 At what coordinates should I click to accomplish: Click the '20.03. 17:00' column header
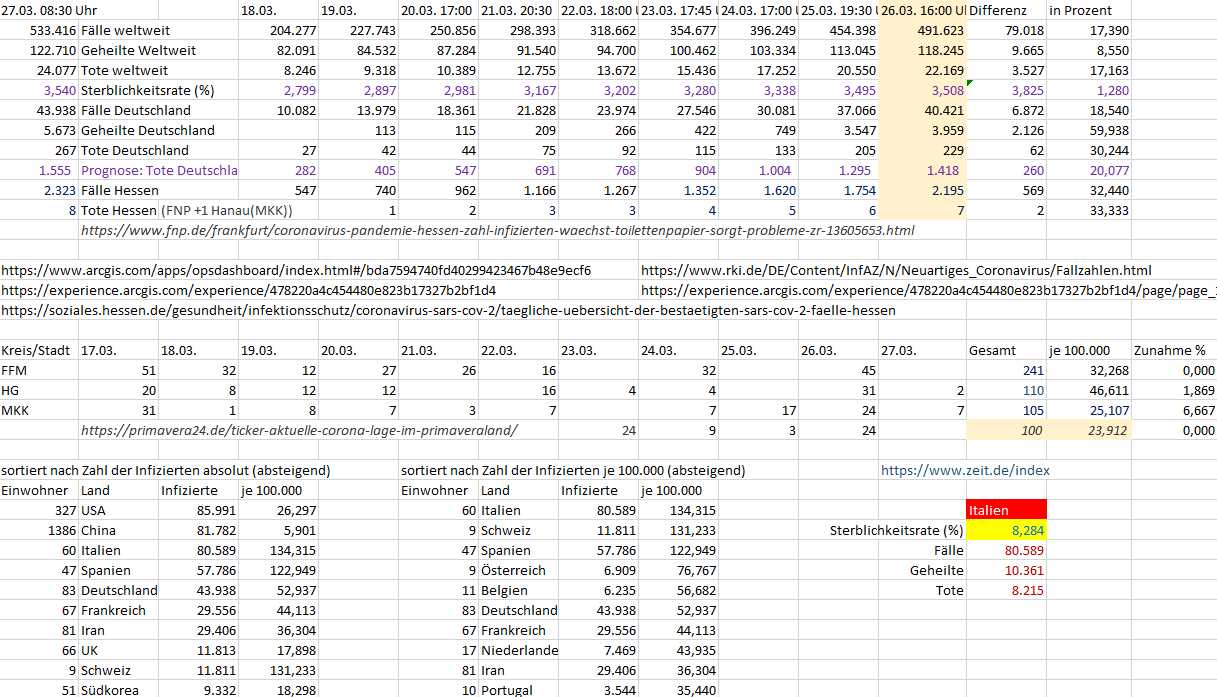pos(438,10)
